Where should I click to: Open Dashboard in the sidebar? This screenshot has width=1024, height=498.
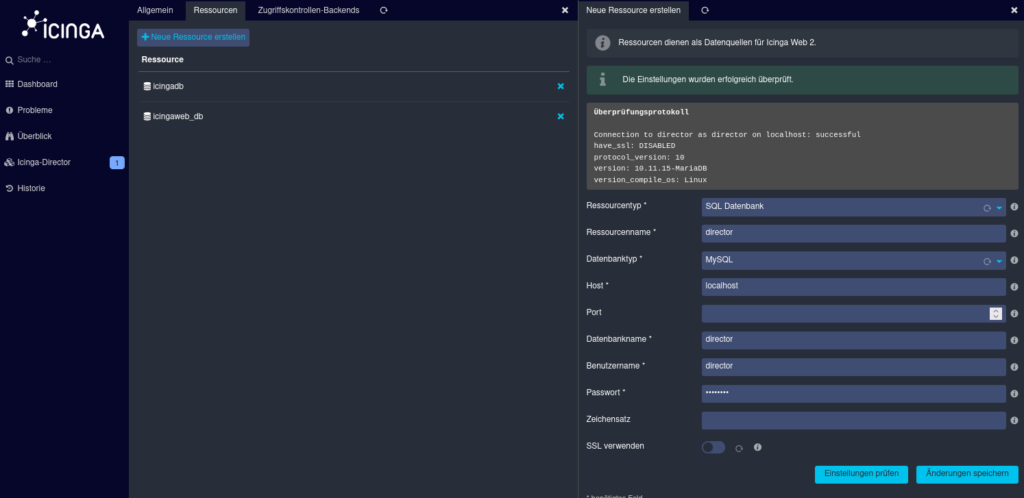37,84
